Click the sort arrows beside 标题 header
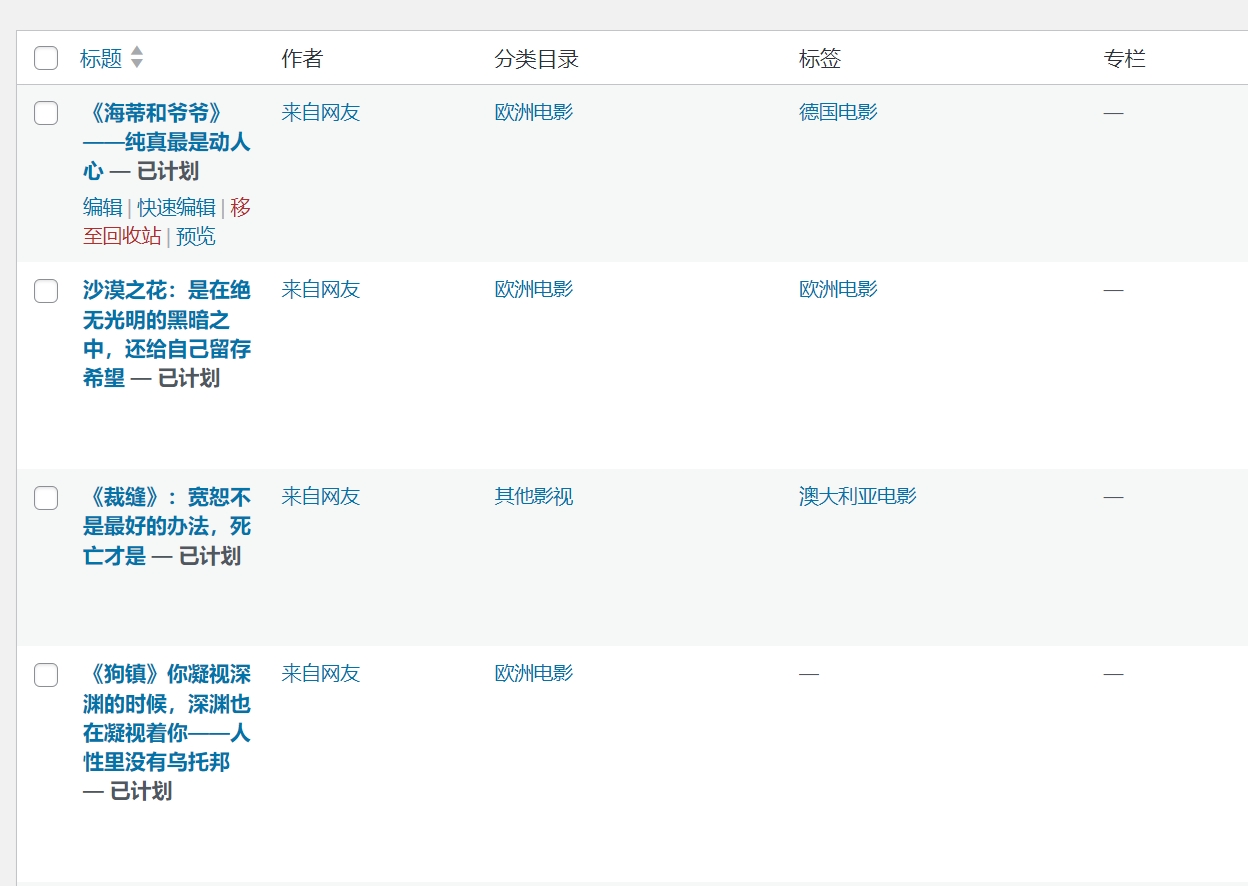The width and height of the screenshot is (1248, 886). point(137,58)
